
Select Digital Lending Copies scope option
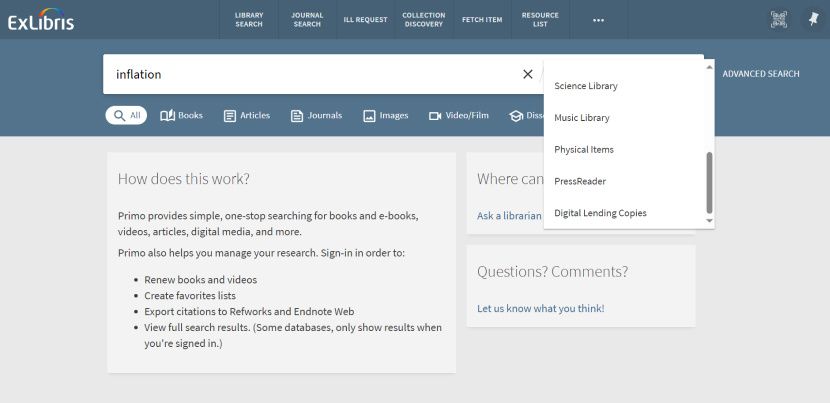600,213
